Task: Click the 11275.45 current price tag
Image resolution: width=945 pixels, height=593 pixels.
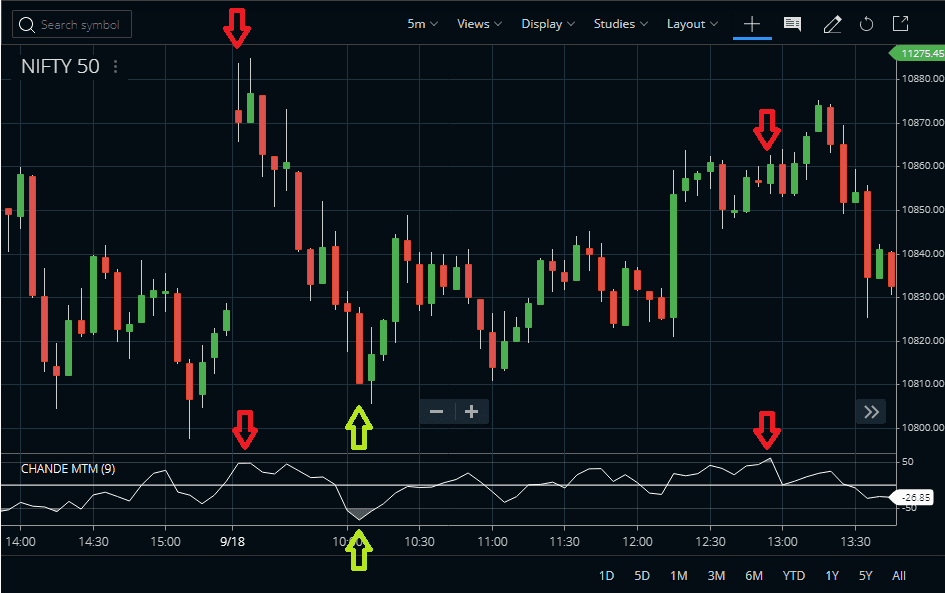Action: [918, 53]
